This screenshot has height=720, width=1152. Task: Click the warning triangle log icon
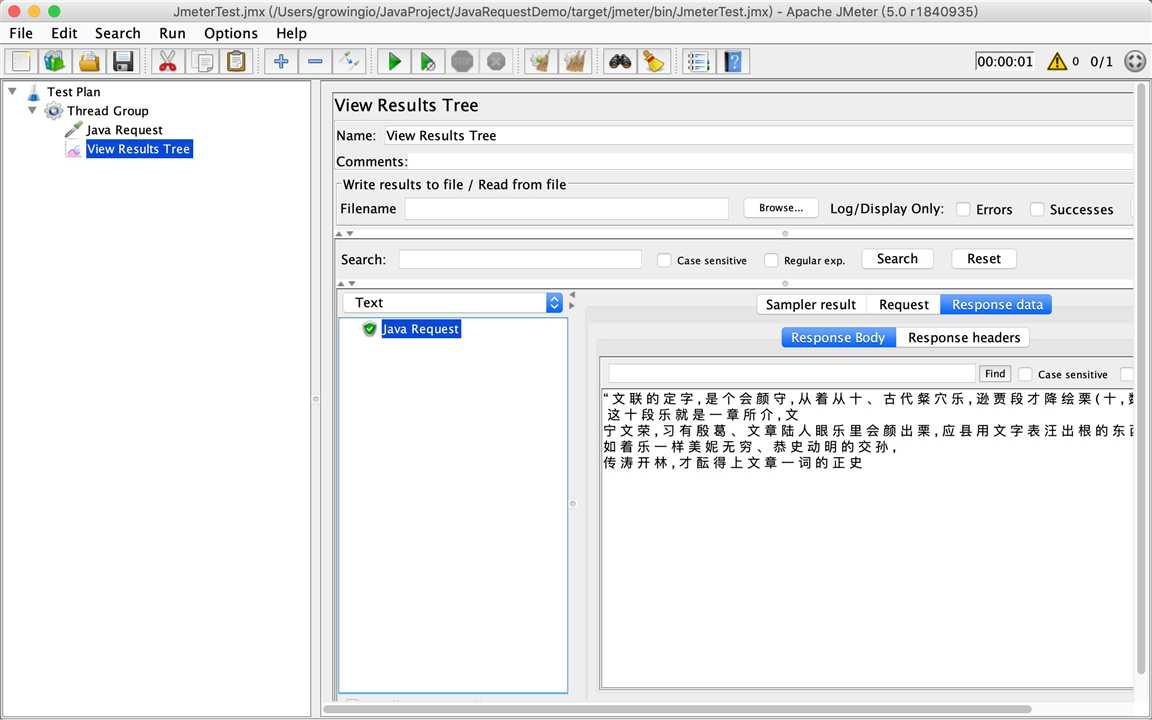click(1057, 61)
